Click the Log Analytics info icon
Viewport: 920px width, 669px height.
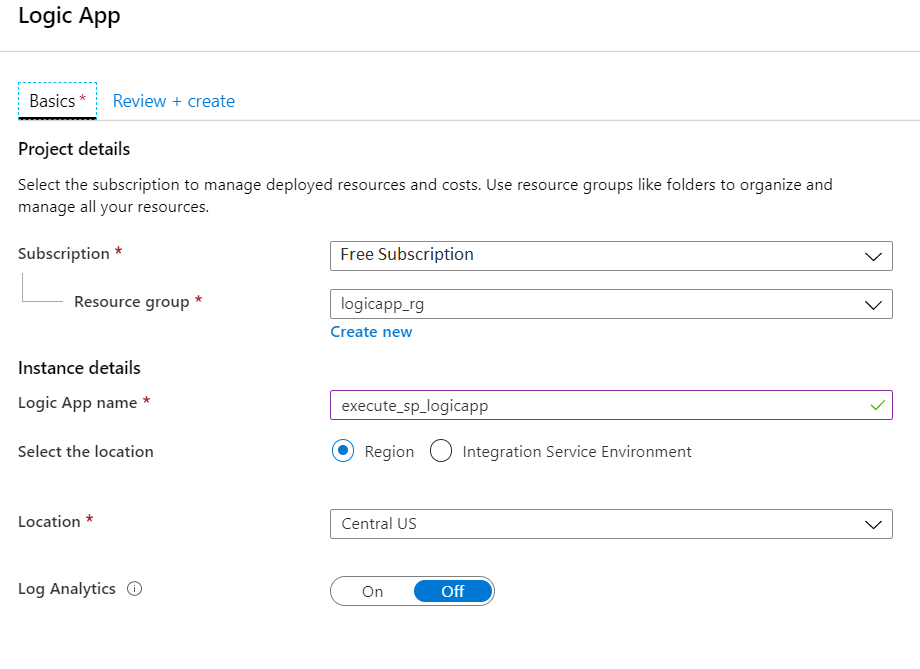click(134, 589)
